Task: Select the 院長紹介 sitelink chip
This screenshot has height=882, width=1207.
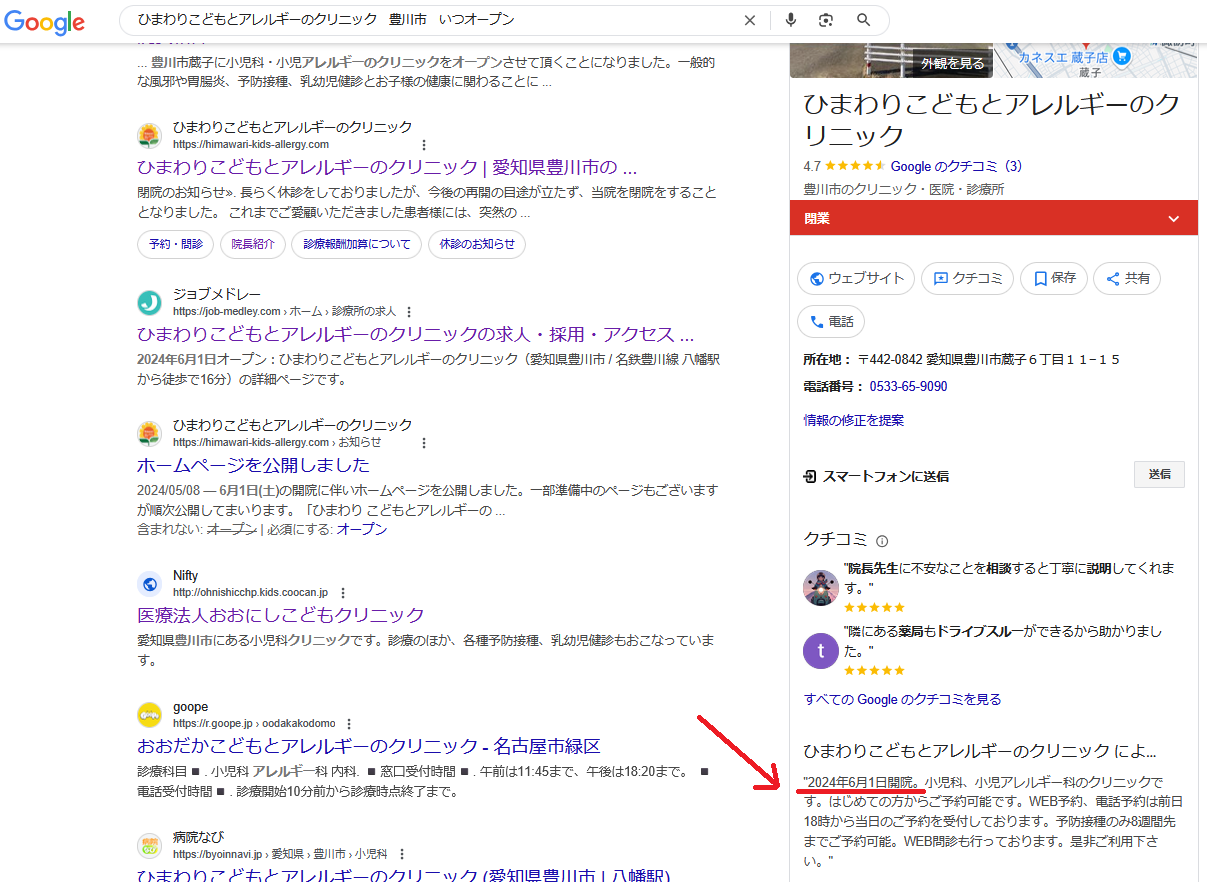Action: click(253, 244)
